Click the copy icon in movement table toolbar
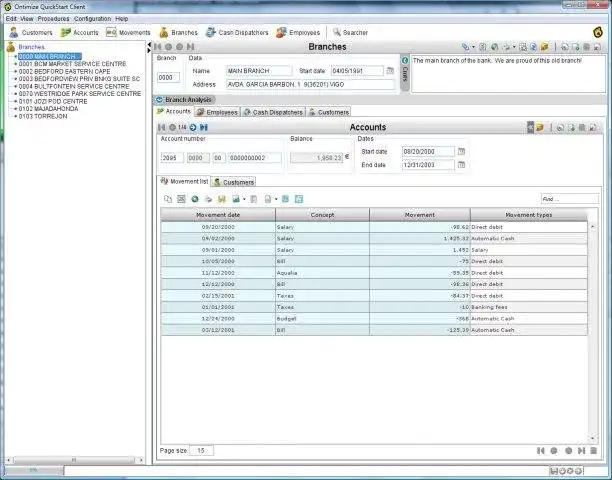Viewport: 612px width, 480px height. click(168, 199)
